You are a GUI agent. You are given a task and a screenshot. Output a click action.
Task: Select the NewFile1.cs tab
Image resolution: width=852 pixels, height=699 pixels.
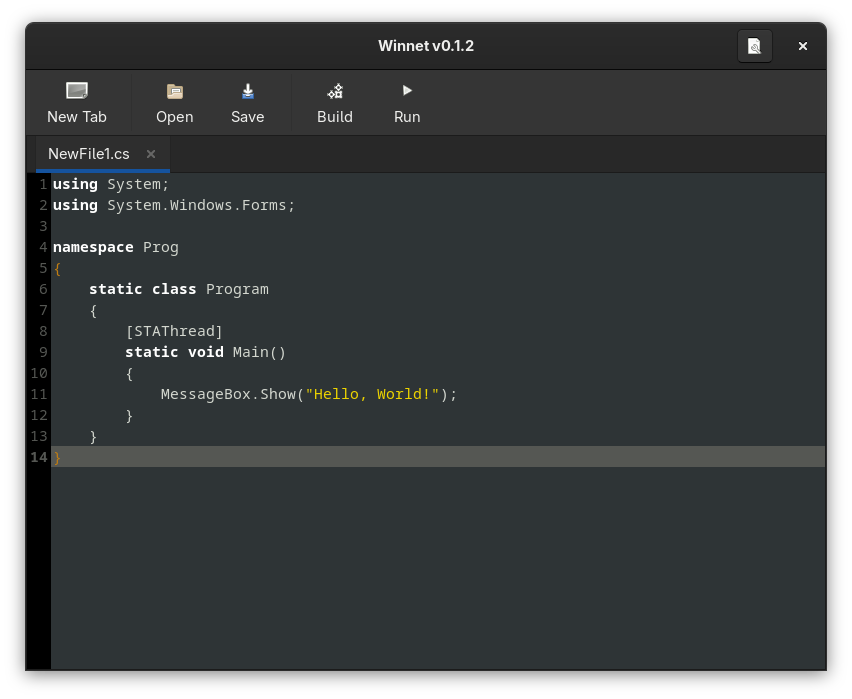click(x=89, y=154)
